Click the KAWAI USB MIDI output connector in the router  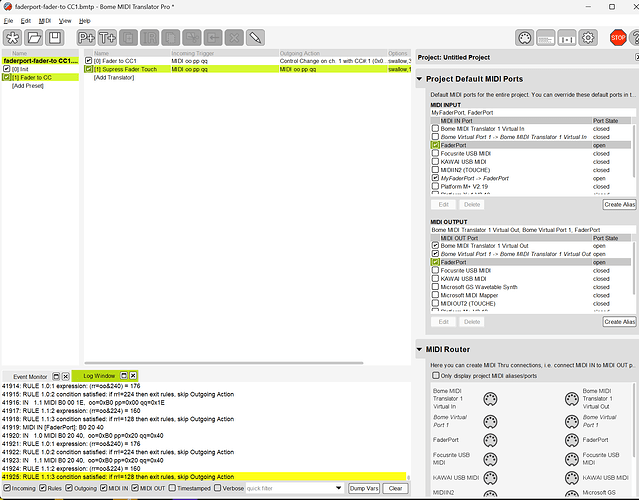tap(572, 478)
